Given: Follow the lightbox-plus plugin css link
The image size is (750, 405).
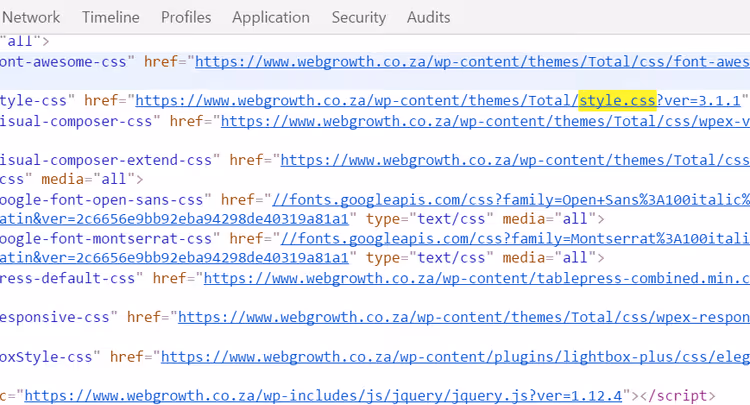Looking at the screenshot, I should click(455, 356).
